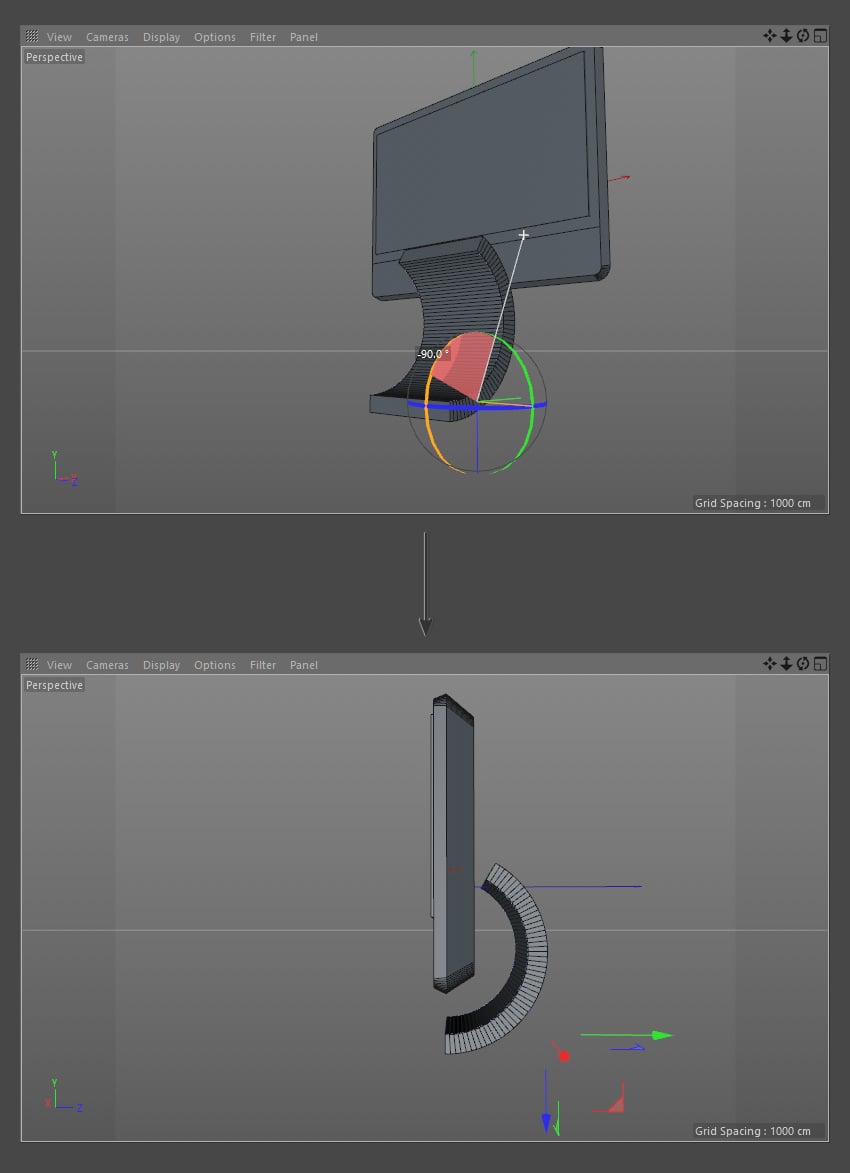
Task: Open Cameras menu in bottom viewport
Action: point(107,664)
